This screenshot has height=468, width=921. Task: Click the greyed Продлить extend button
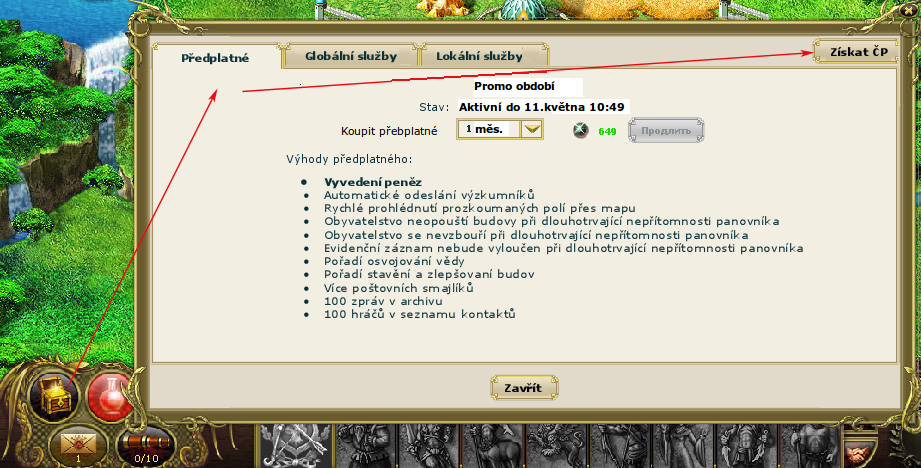pos(666,130)
